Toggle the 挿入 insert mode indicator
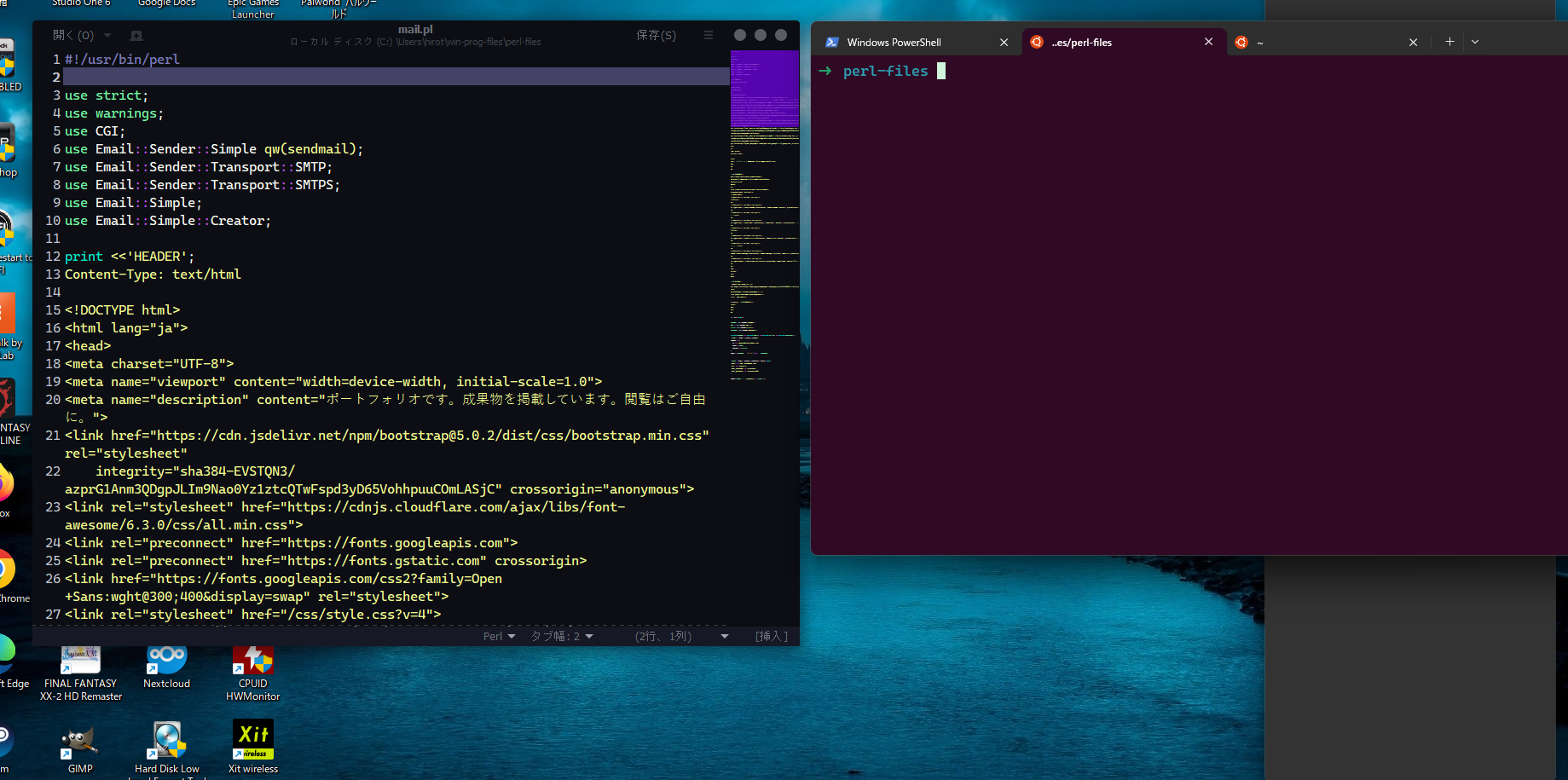This screenshot has height=780, width=1568. coord(771,636)
